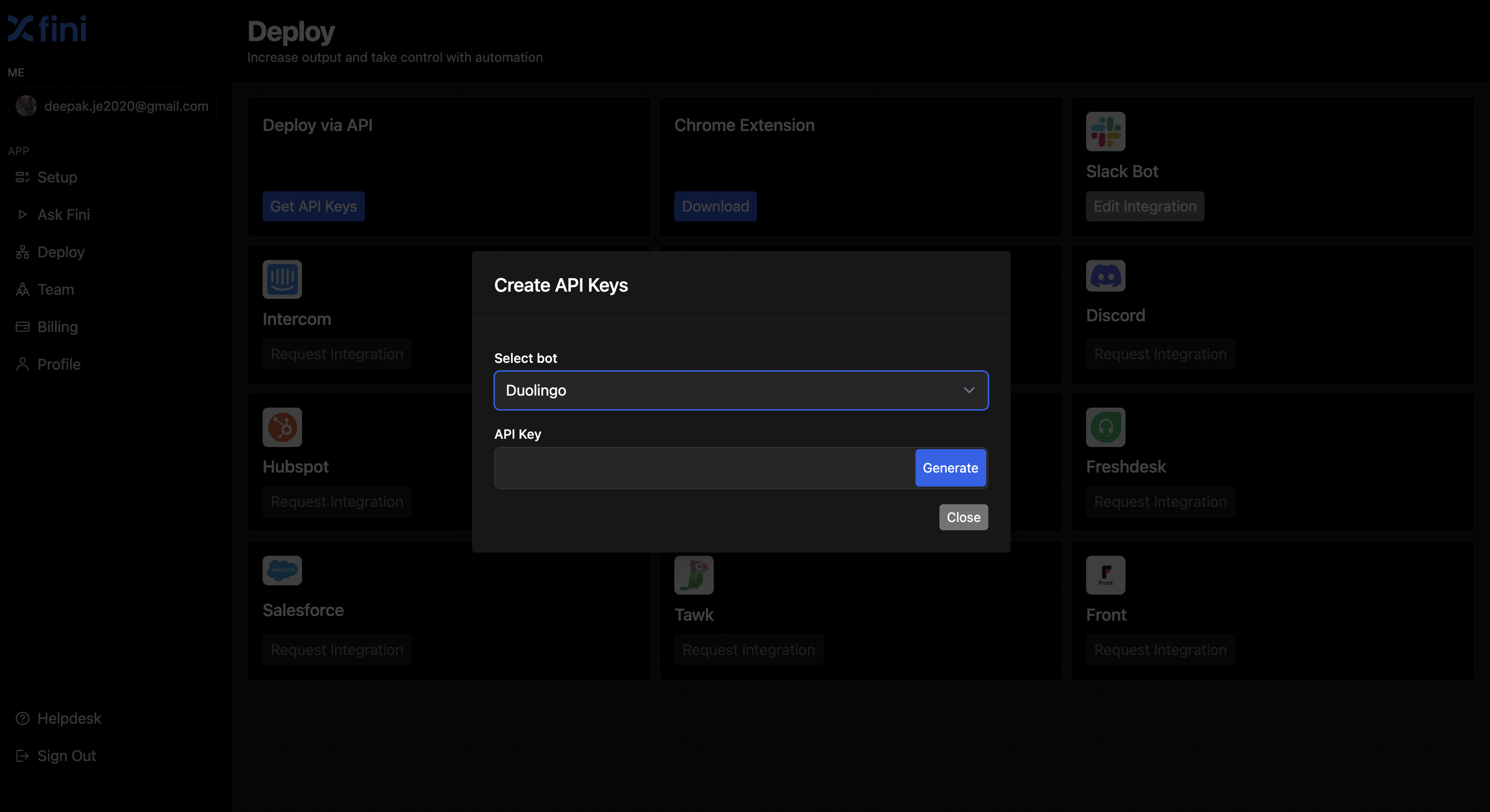Open Helpdesk from the sidebar
The height and width of the screenshot is (812, 1490).
point(69,718)
